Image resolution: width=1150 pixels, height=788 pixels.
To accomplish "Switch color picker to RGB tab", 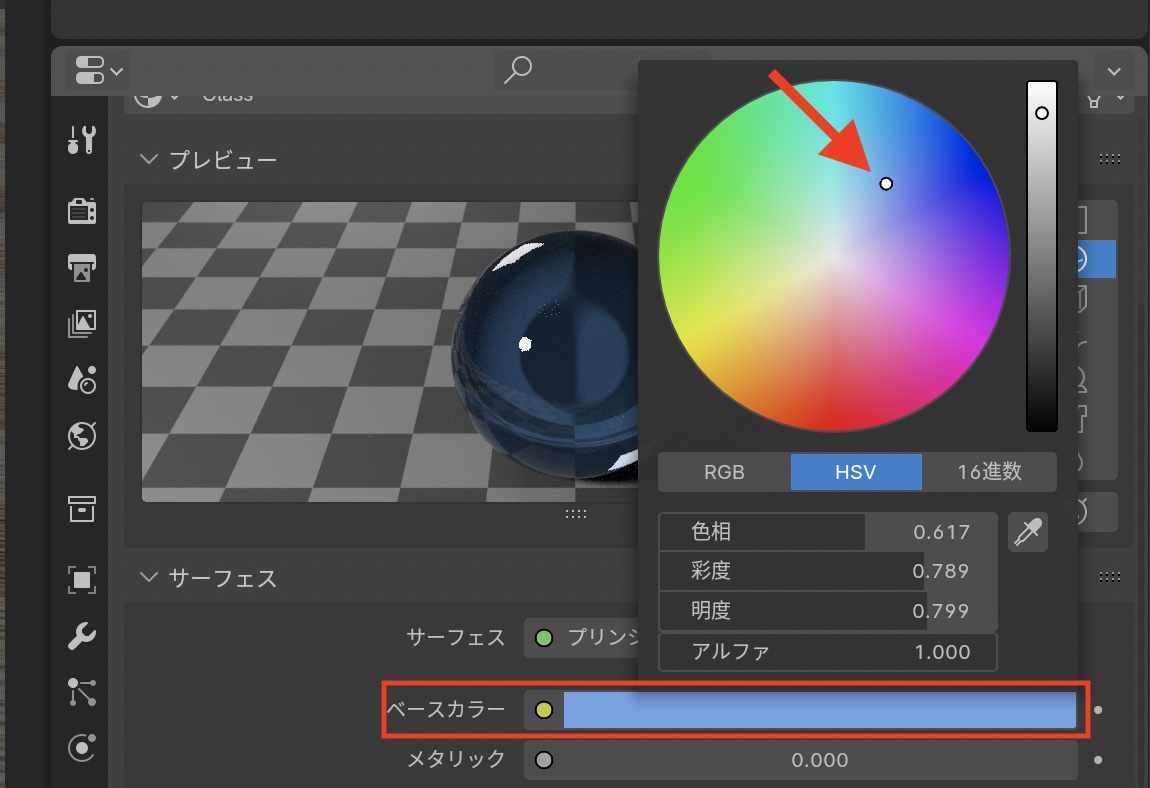I will click(x=724, y=472).
